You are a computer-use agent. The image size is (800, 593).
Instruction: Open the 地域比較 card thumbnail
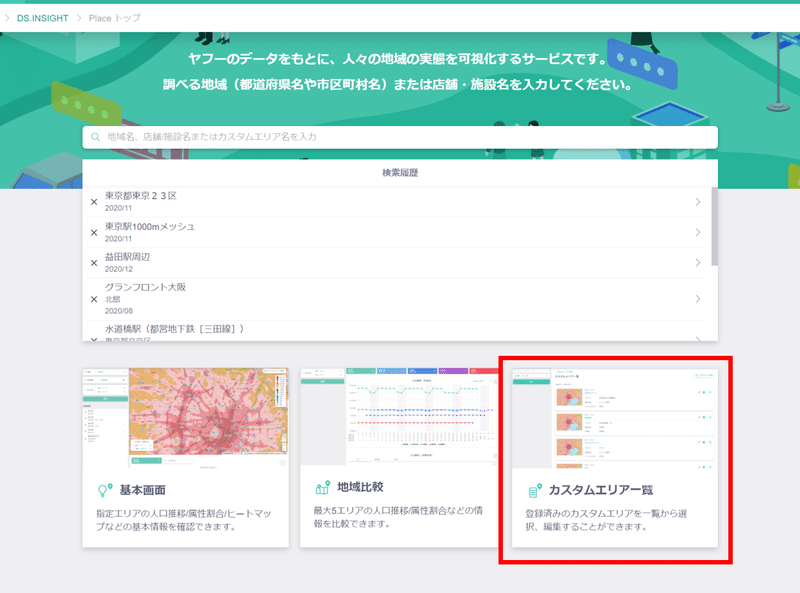399,416
